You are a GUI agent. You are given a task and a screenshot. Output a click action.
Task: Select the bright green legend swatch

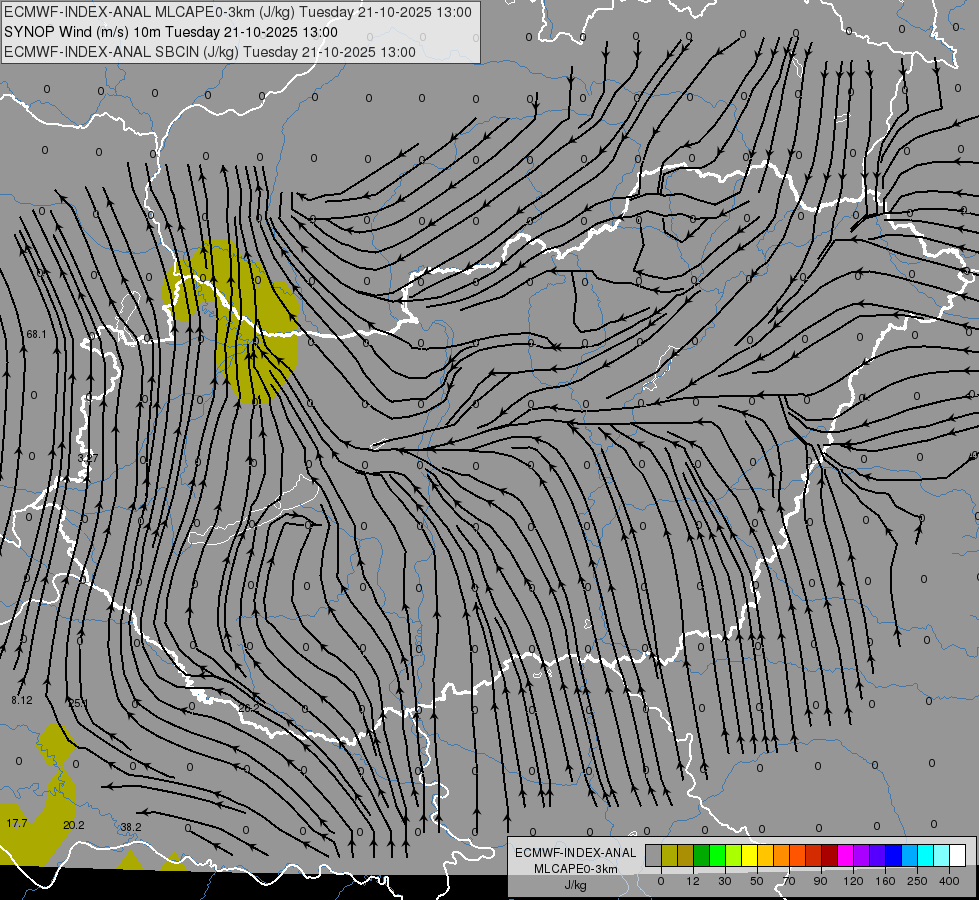tap(717, 856)
